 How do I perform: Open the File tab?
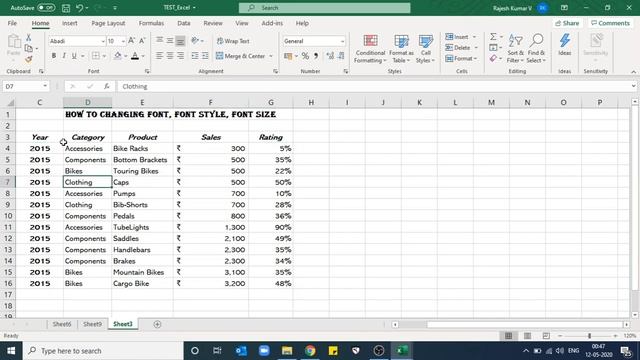pos(12,23)
